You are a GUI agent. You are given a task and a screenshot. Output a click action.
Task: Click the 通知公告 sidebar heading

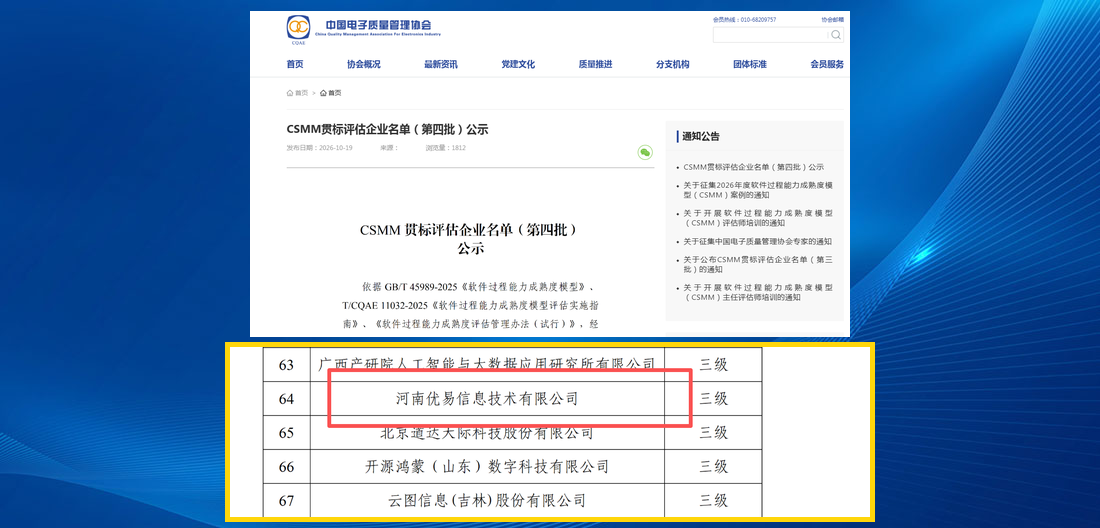(x=701, y=137)
